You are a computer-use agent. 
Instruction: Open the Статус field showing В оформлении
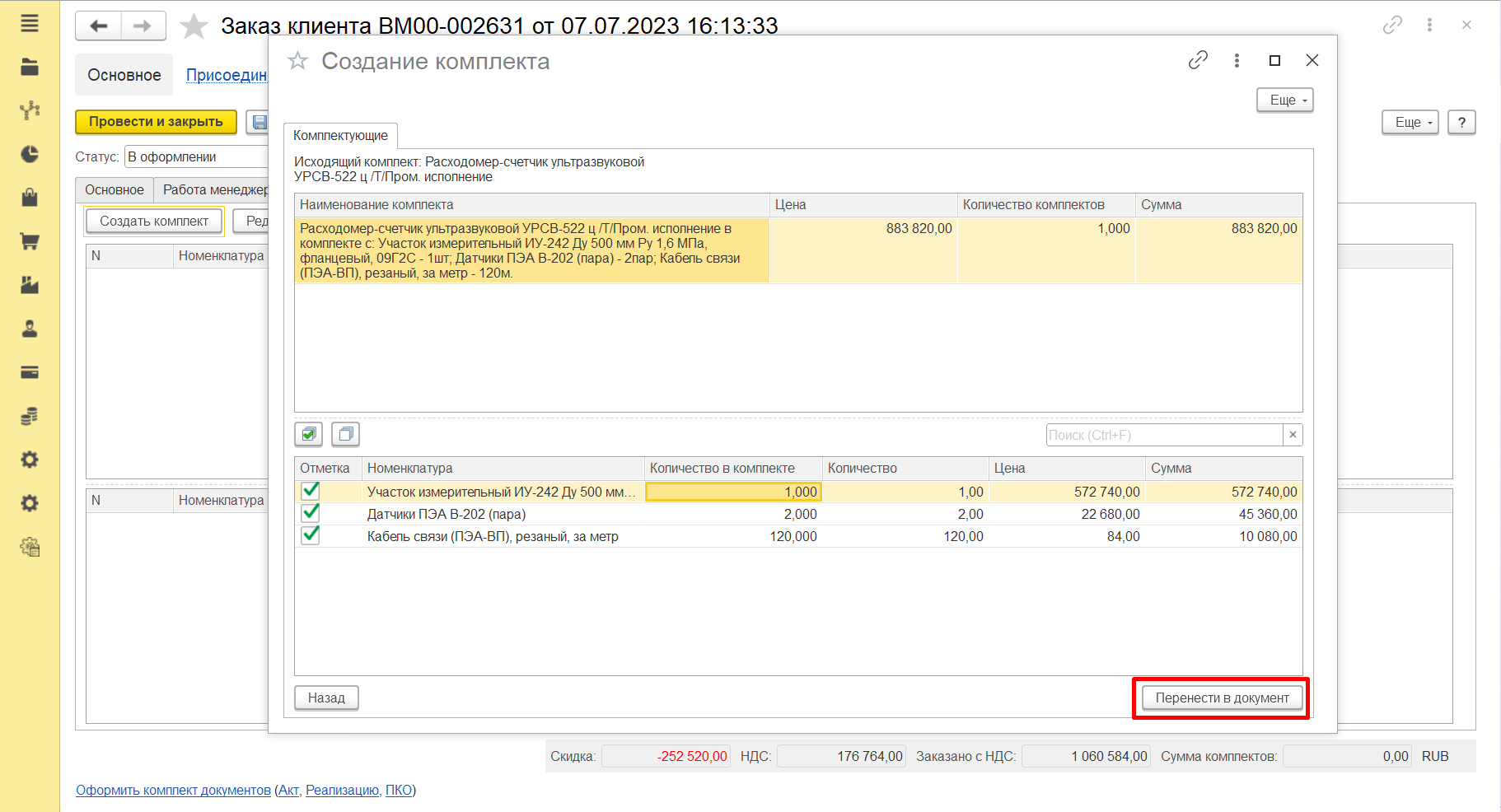[x=197, y=156]
